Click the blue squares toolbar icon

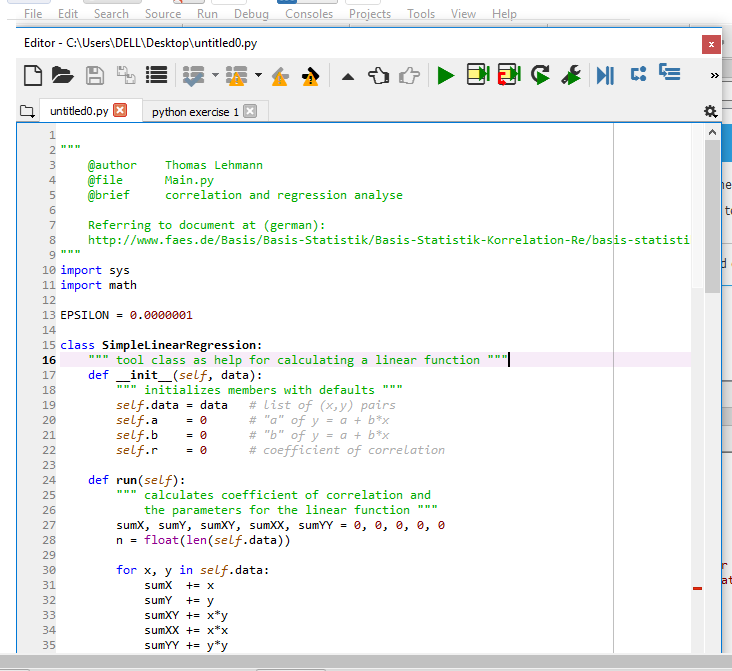pyautogui.click(x=638, y=74)
